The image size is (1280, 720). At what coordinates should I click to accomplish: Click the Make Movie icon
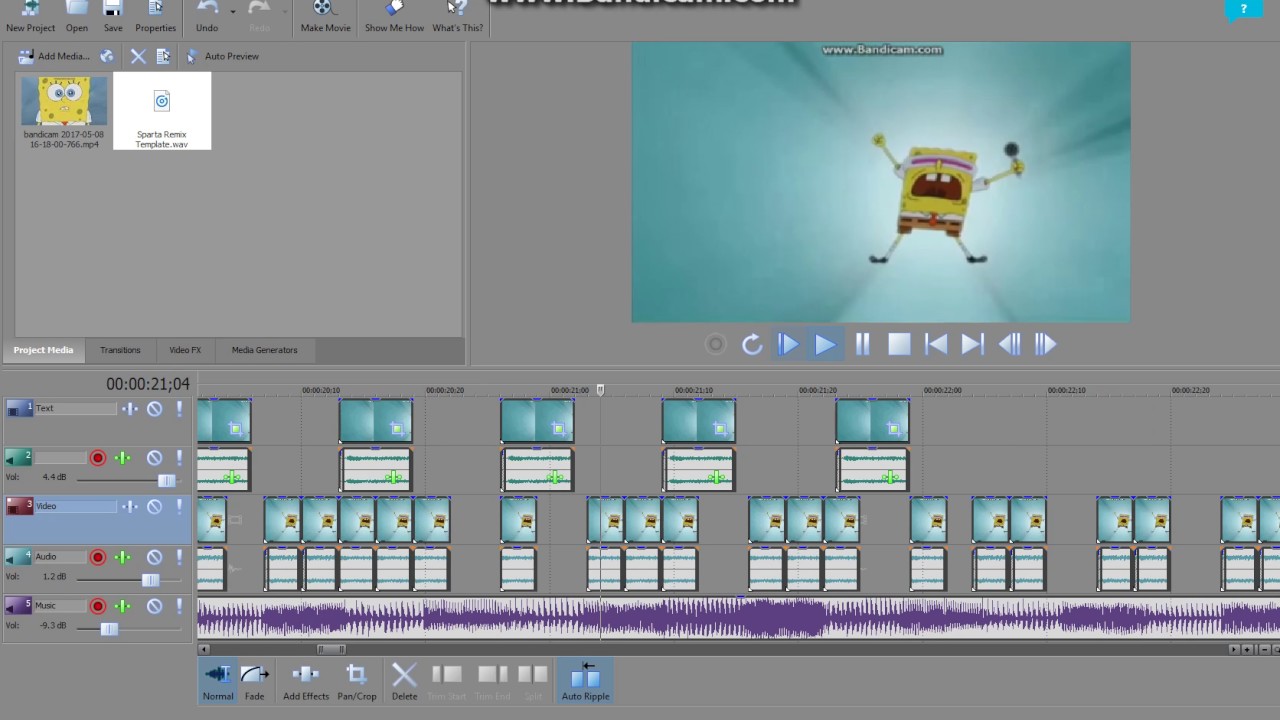pos(325,16)
